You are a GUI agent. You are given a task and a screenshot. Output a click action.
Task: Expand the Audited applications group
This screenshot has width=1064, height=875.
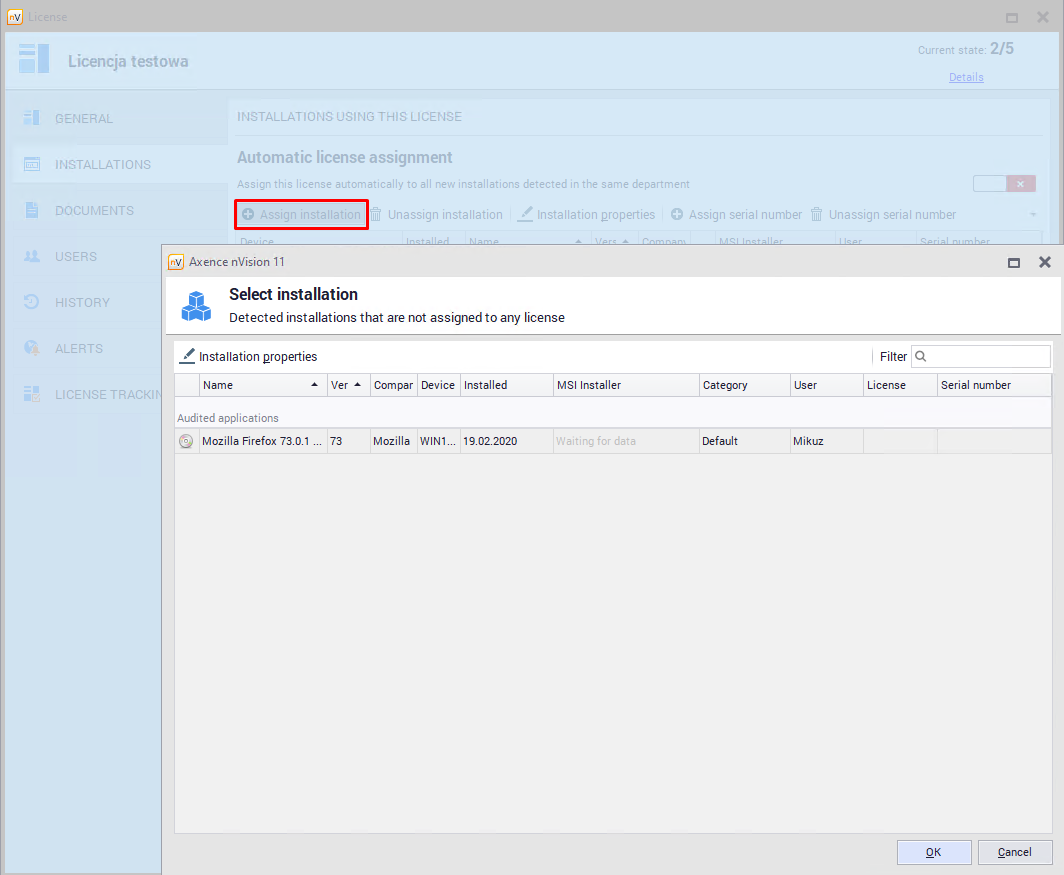[228, 418]
